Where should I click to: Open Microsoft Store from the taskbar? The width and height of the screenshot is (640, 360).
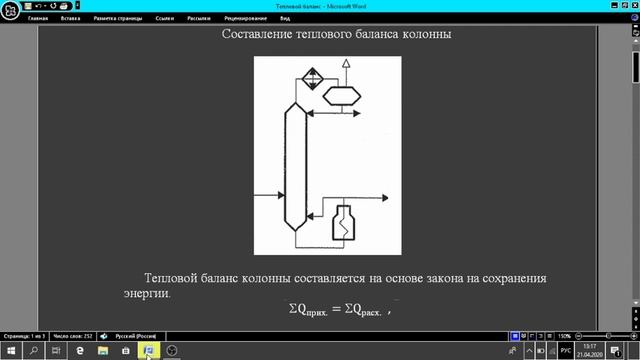coord(126,351)
